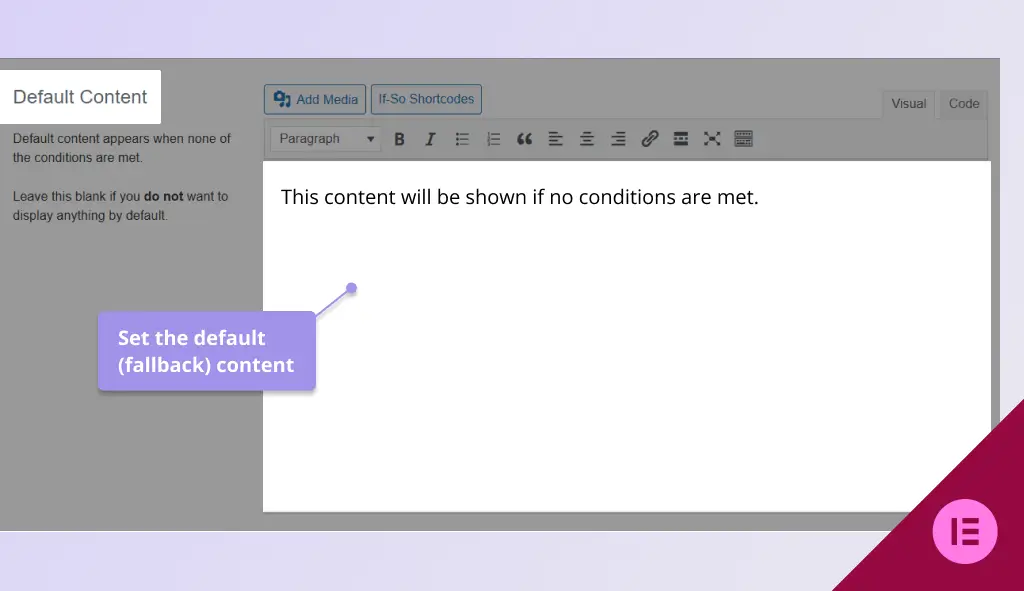Screen dimensions: 1024x591
Task: Toggle bold formatting
Action: pos(399,138)
